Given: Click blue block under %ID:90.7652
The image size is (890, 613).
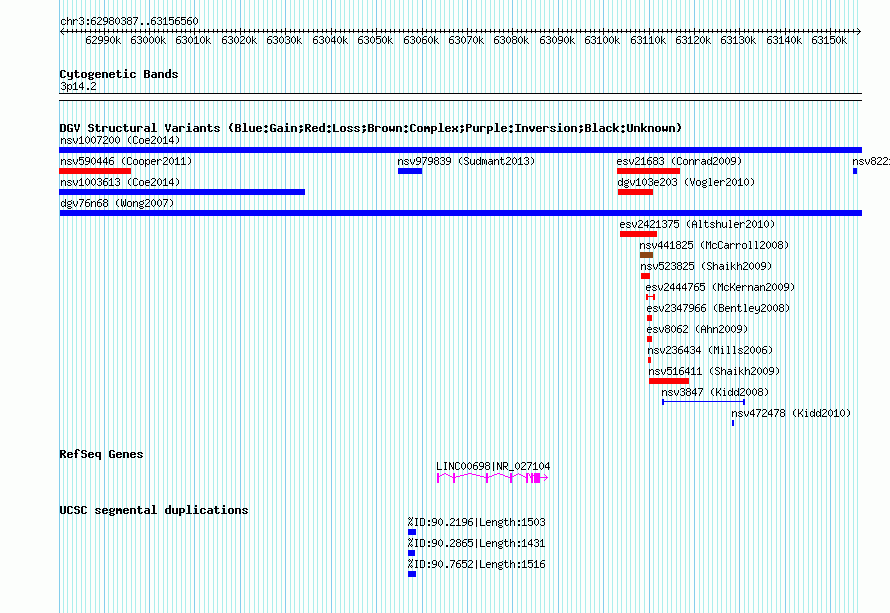Looking at the screenshot, I should (412, 574).
